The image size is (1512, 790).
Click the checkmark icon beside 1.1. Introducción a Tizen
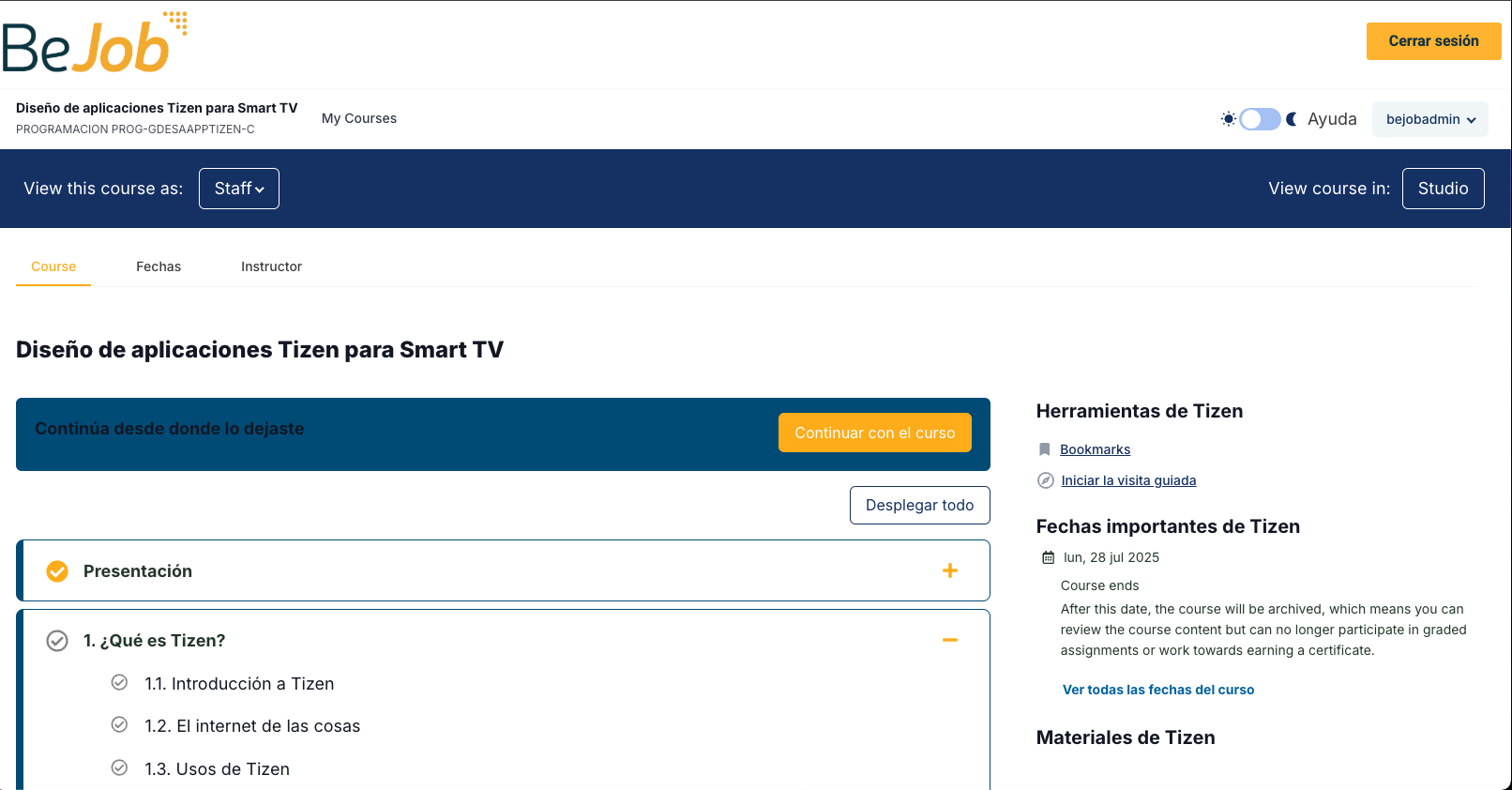119,682
